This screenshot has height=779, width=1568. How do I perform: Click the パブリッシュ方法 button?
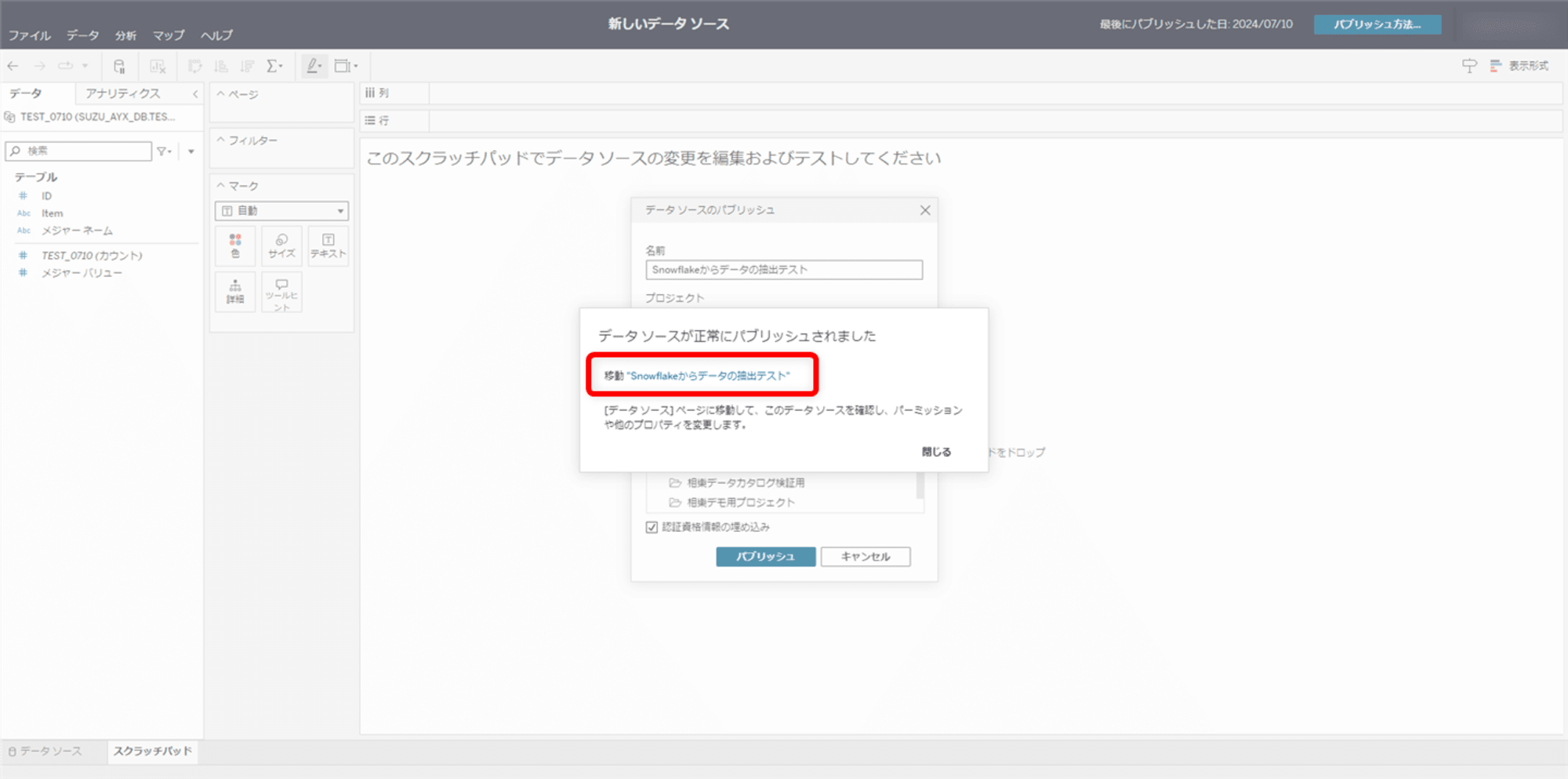click(x=1377, y=24)
